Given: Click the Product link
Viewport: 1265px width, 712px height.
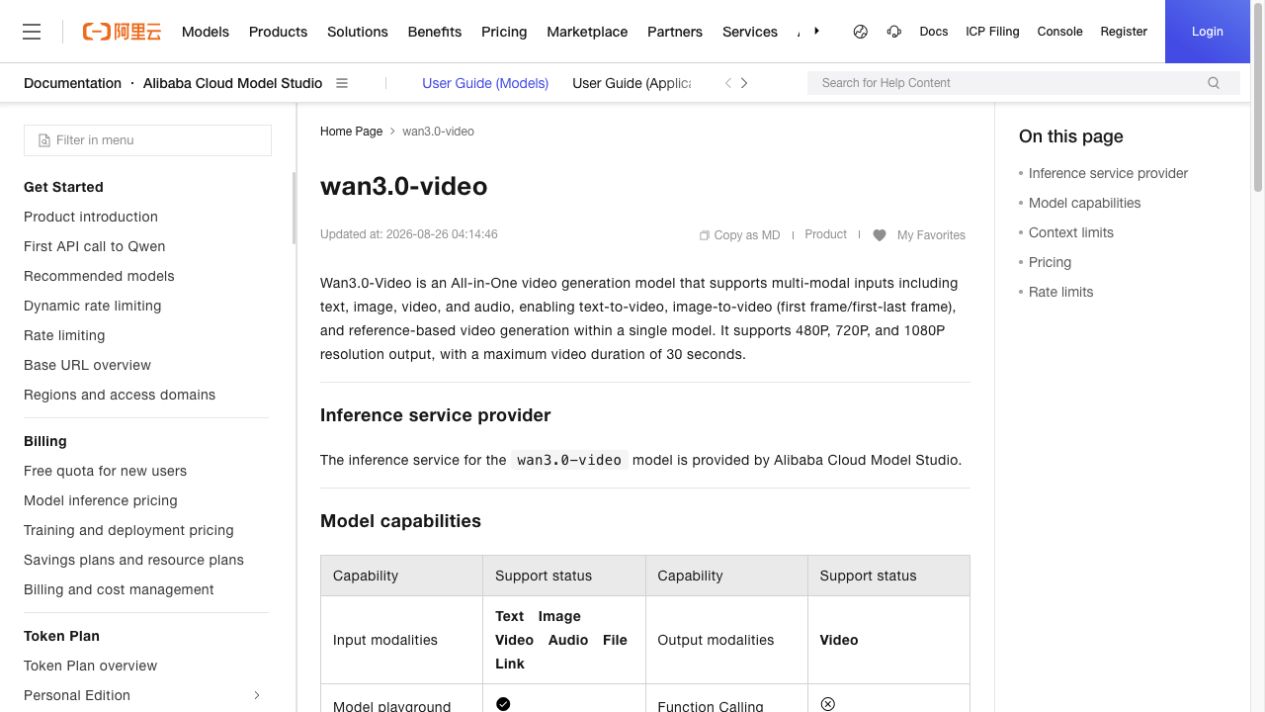Looking at the screenshot, I should tap(825, 234).
